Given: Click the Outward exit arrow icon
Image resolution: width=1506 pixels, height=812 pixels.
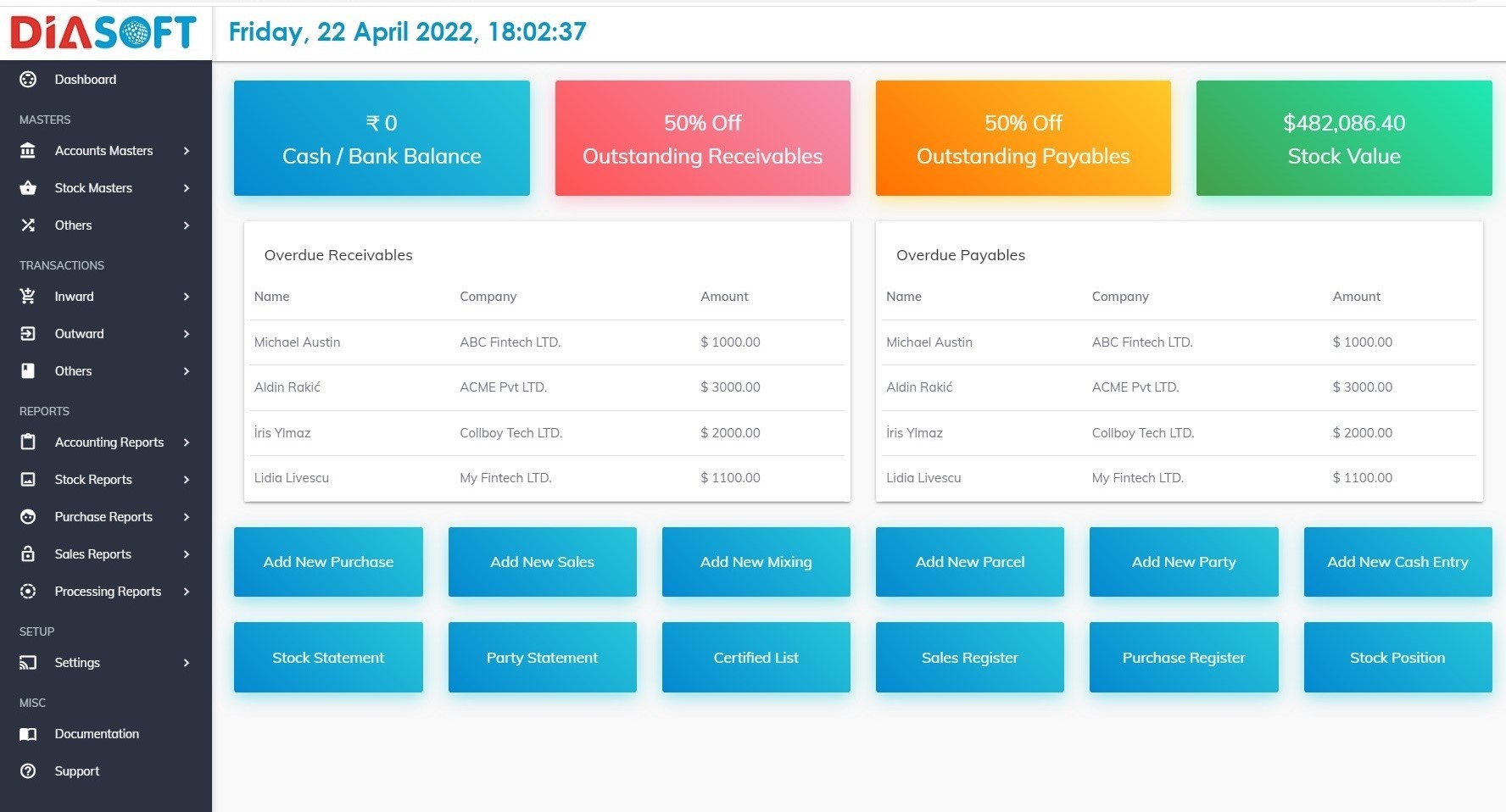Looking at the screenshot, I should point(28,334).
